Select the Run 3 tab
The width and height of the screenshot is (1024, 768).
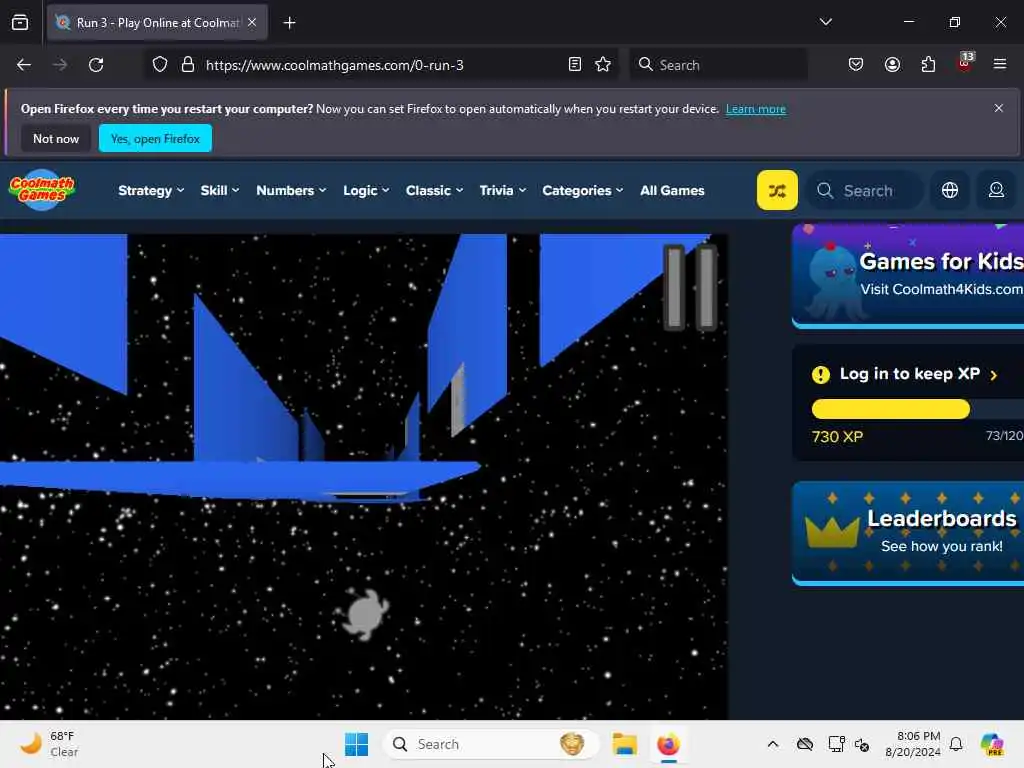point(157,23)
